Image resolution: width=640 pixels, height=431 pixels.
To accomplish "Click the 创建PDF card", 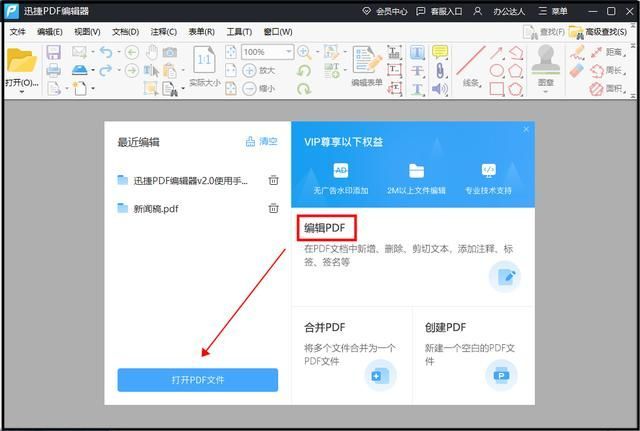I will tap(473, 355).
